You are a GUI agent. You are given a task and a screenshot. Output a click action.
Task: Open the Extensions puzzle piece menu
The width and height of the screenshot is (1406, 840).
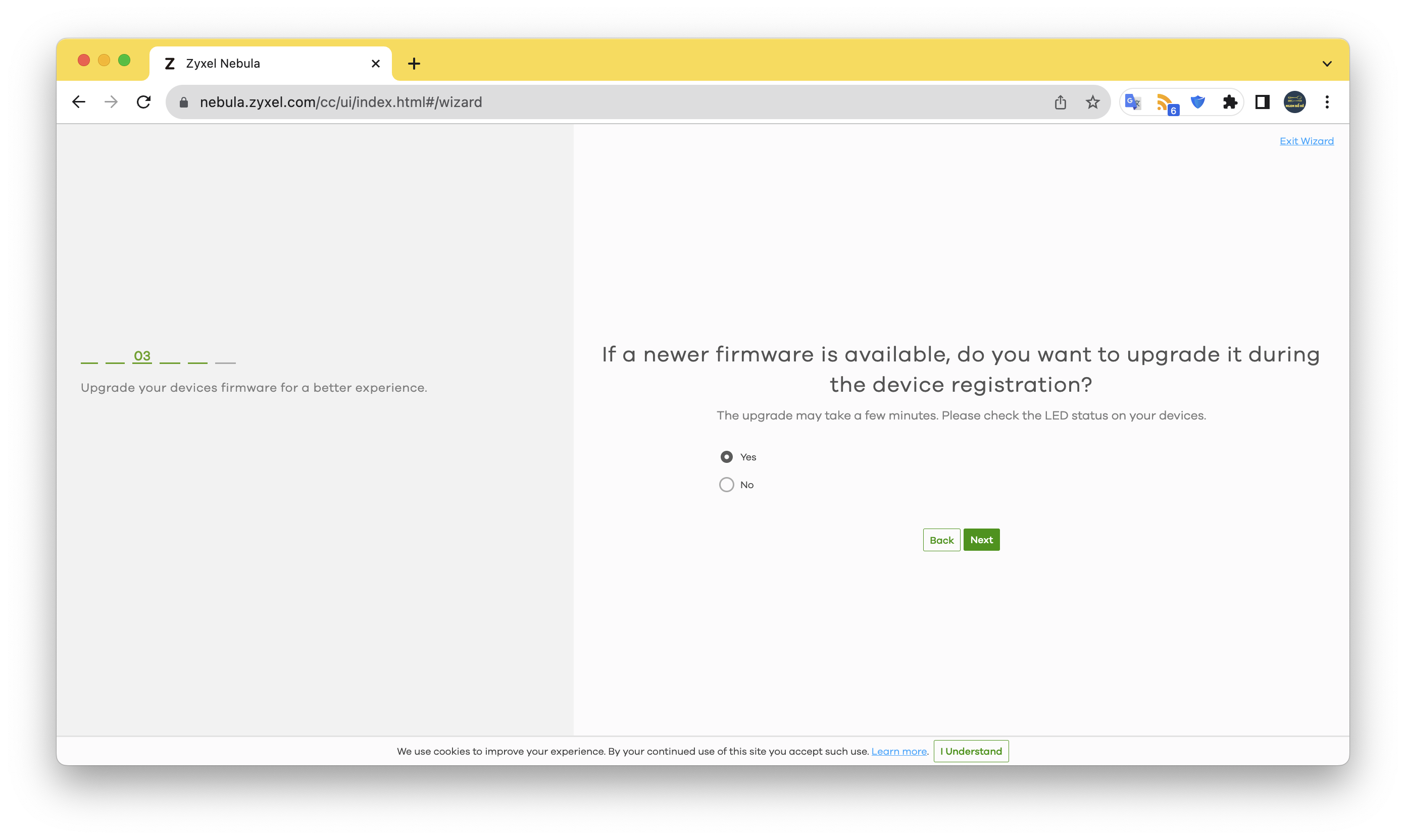coord(1229,102)
